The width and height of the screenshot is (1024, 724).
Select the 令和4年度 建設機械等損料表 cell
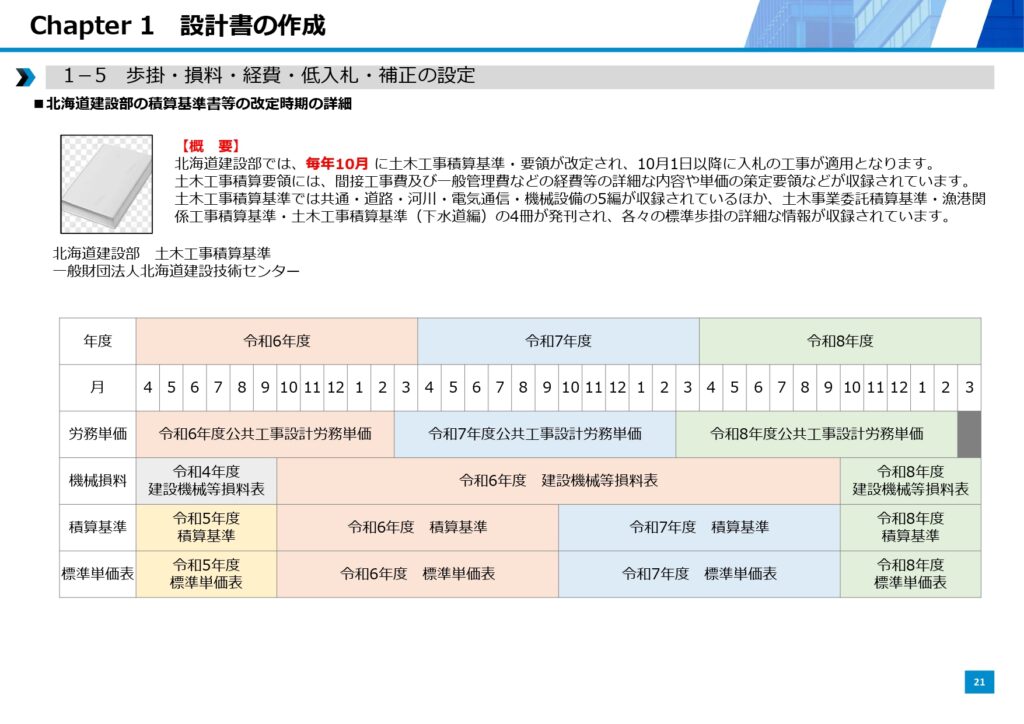click(x=206, y=480)
